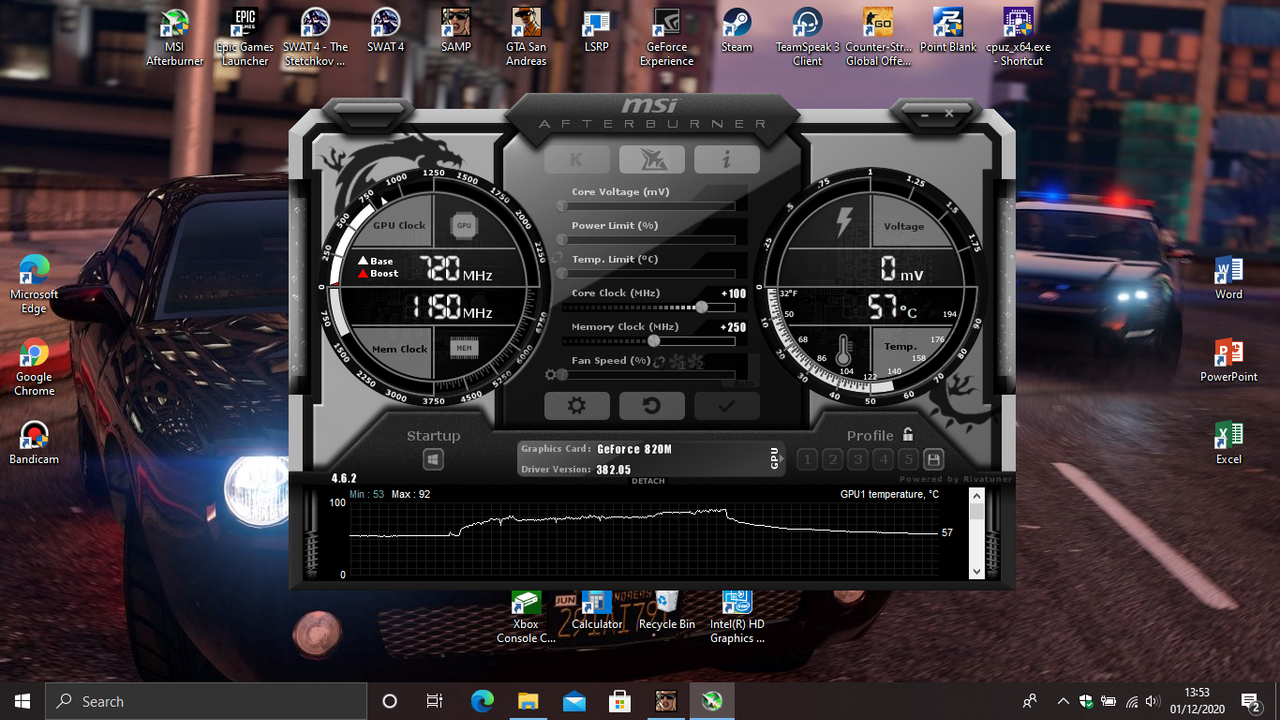Click the Power Limit slider handle
Image resolution: width=1280 pixels, height=720 pixels.
point(562,240)
